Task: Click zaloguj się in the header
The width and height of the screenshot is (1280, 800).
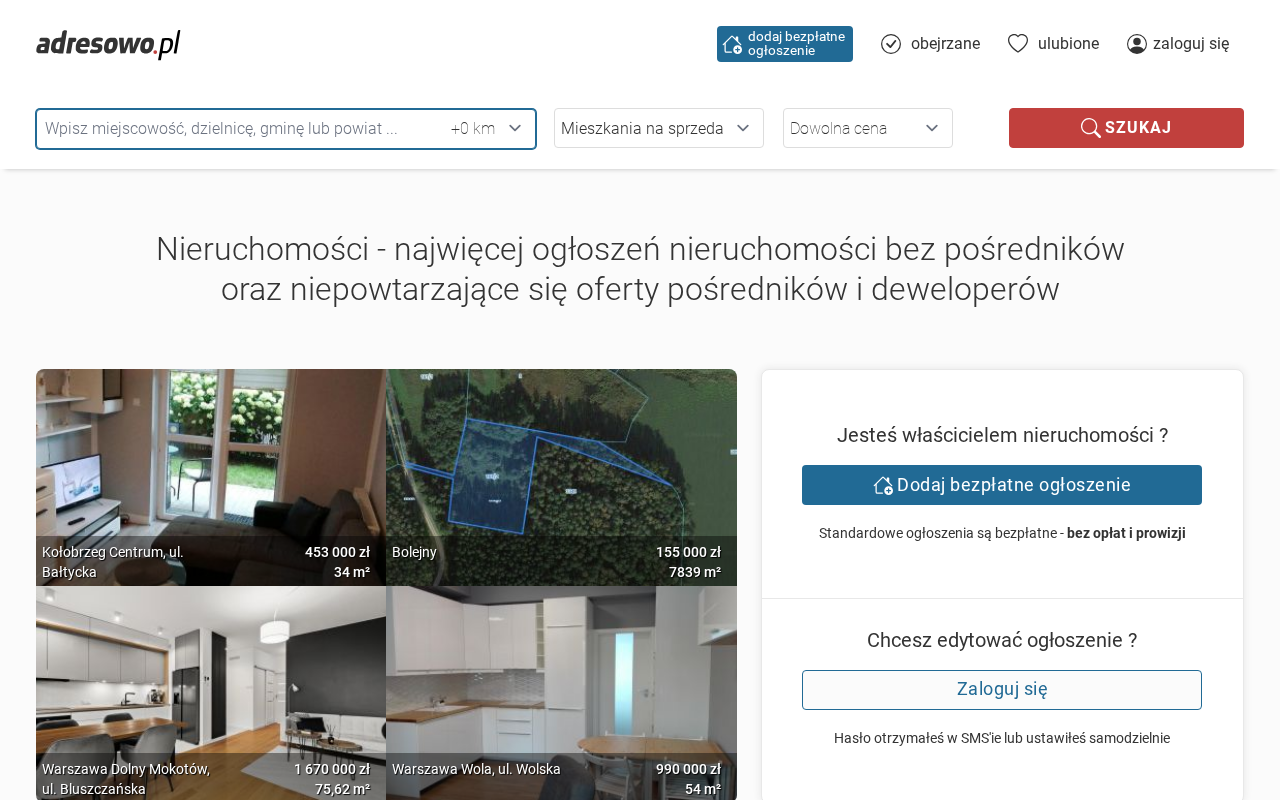Action: click(x=1190, y=44)
